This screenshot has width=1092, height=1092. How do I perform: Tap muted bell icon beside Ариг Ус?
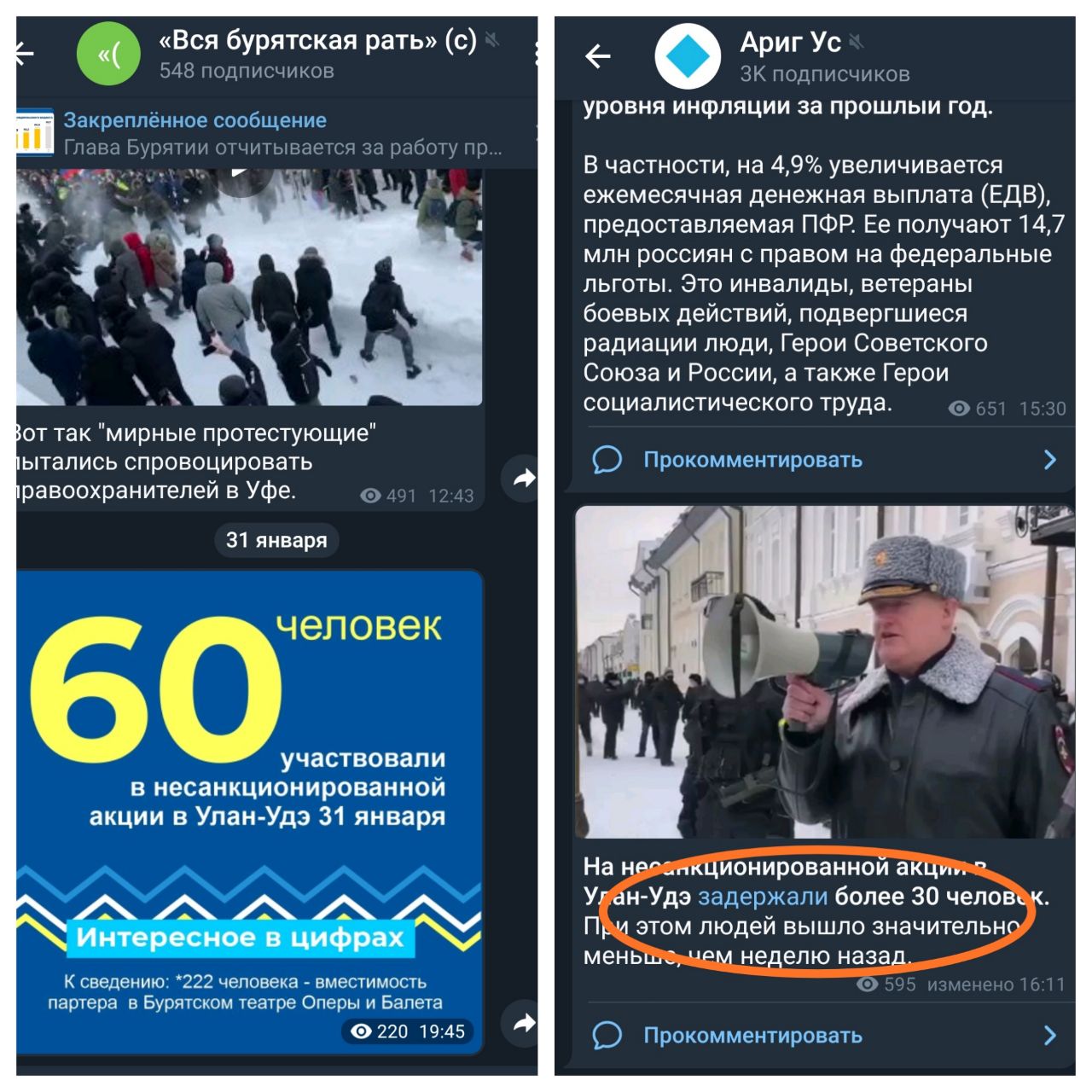[x=857, y=41]
